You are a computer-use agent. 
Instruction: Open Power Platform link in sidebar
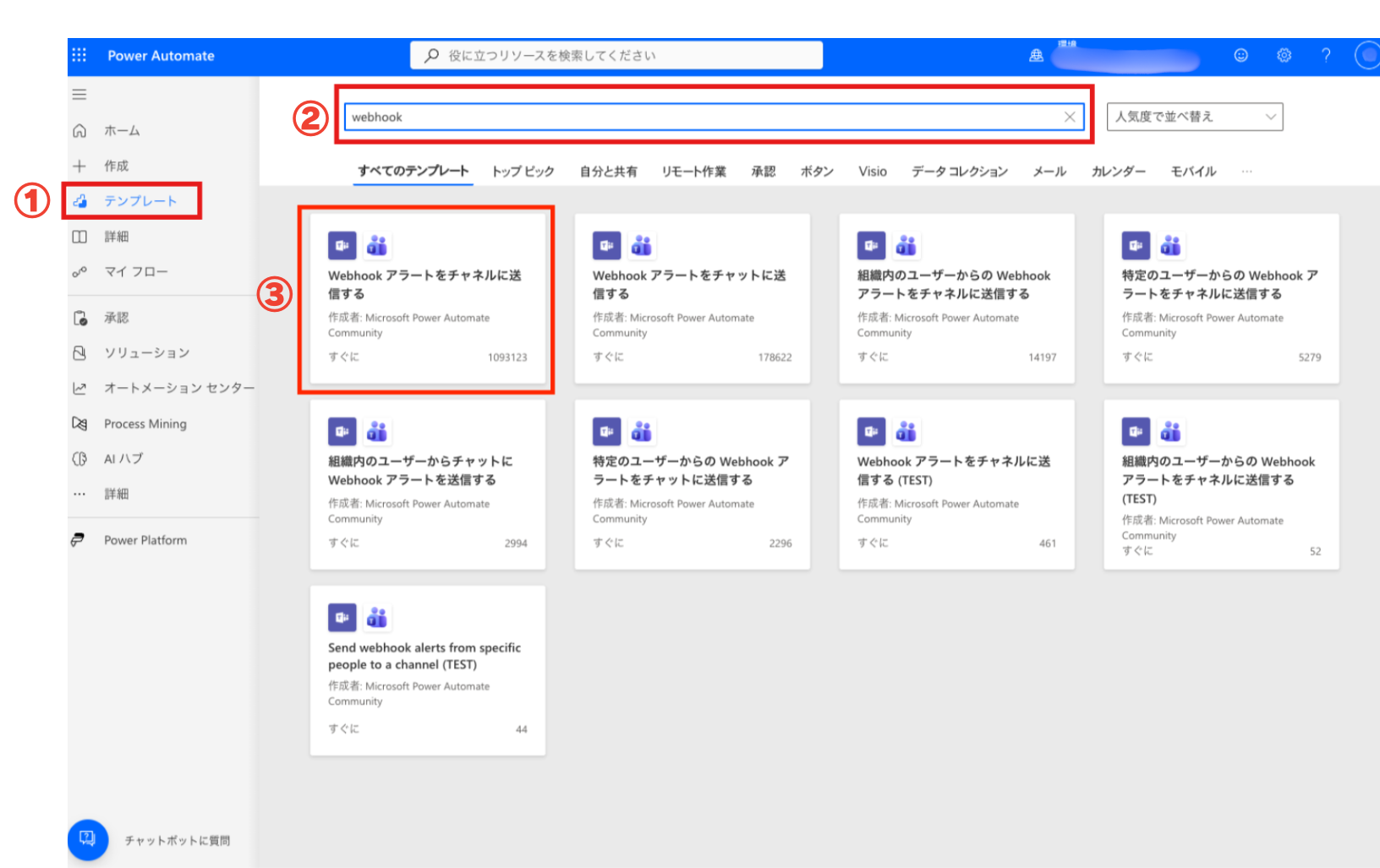tap(145, 540)
